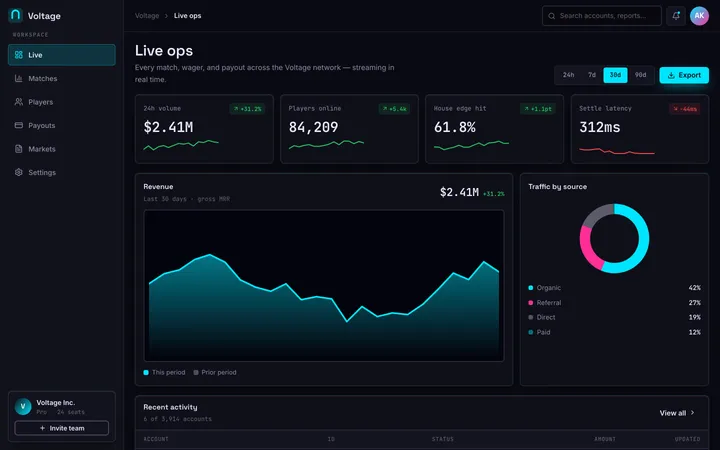Sort by UPDATED column header
Viewport: 720px width, 450px height.
687,439
